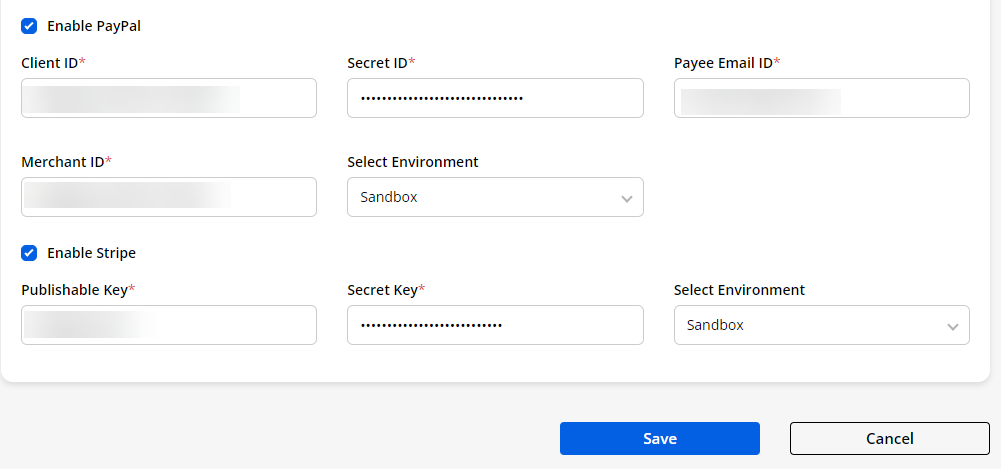Viewport: 1001px width, 469px height.
Task: Click the Merchant ID input box
Action: point(168,197)
